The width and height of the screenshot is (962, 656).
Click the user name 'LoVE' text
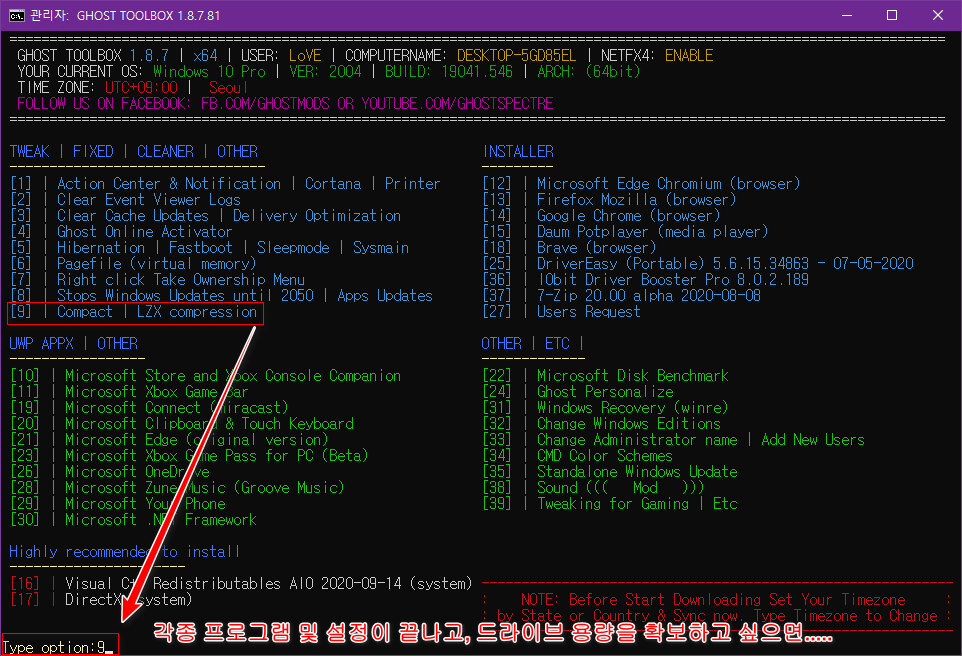click(305, 55)
